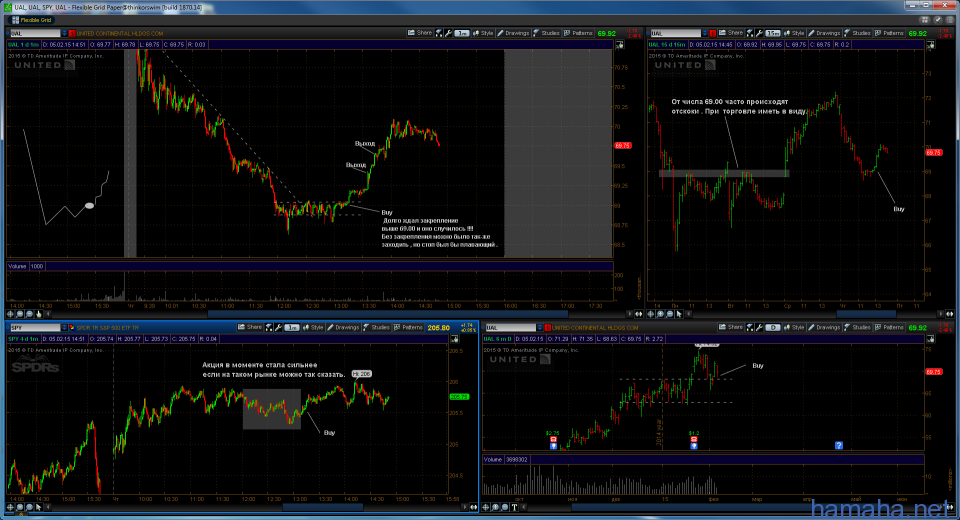Click wrench icon in top-right 15m chart

[x=759, y=33]
